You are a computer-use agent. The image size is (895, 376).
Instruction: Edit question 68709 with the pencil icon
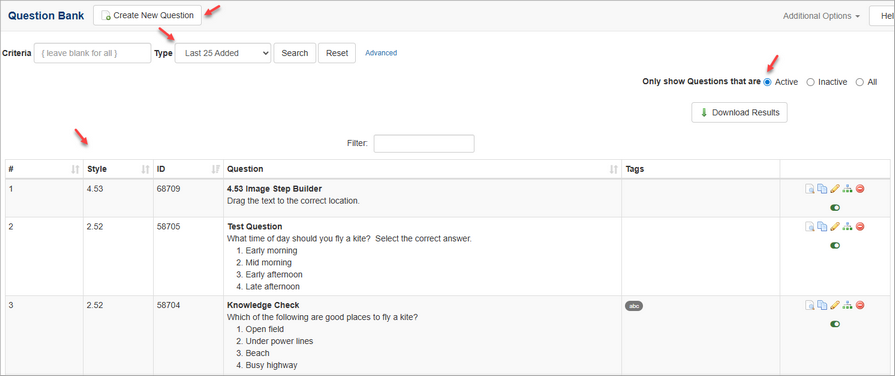pyautogui.click(x=834, y=189)
